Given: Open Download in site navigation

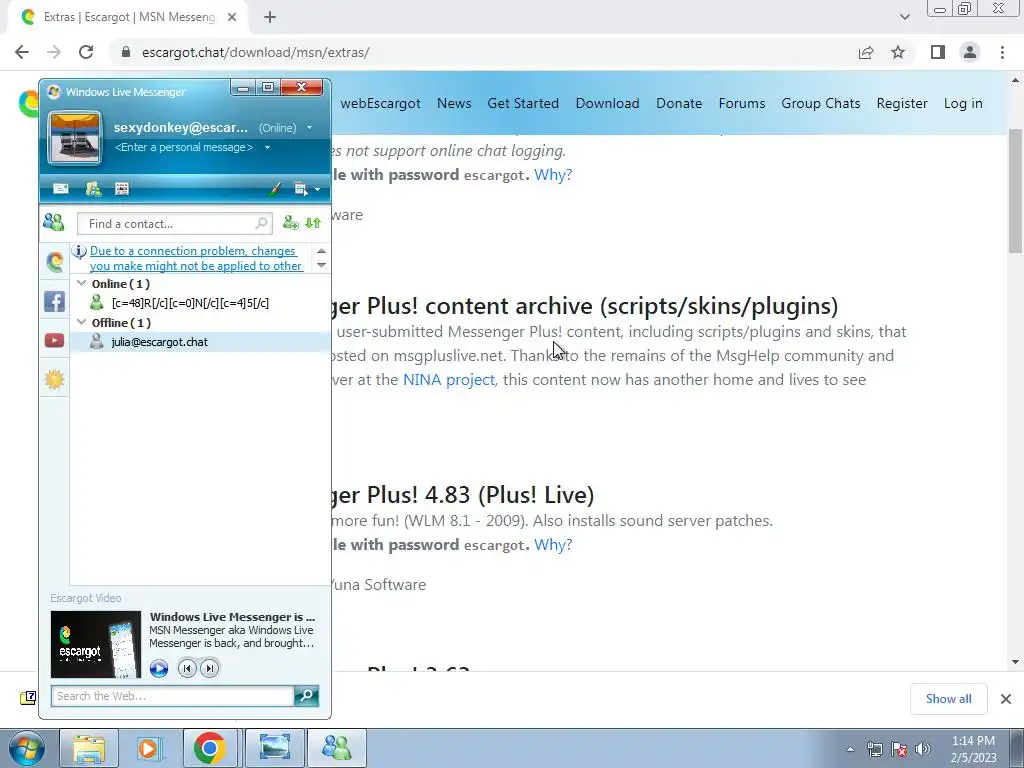Looking at the screenshot, I should pyautogui.click(x=607, y=103).
